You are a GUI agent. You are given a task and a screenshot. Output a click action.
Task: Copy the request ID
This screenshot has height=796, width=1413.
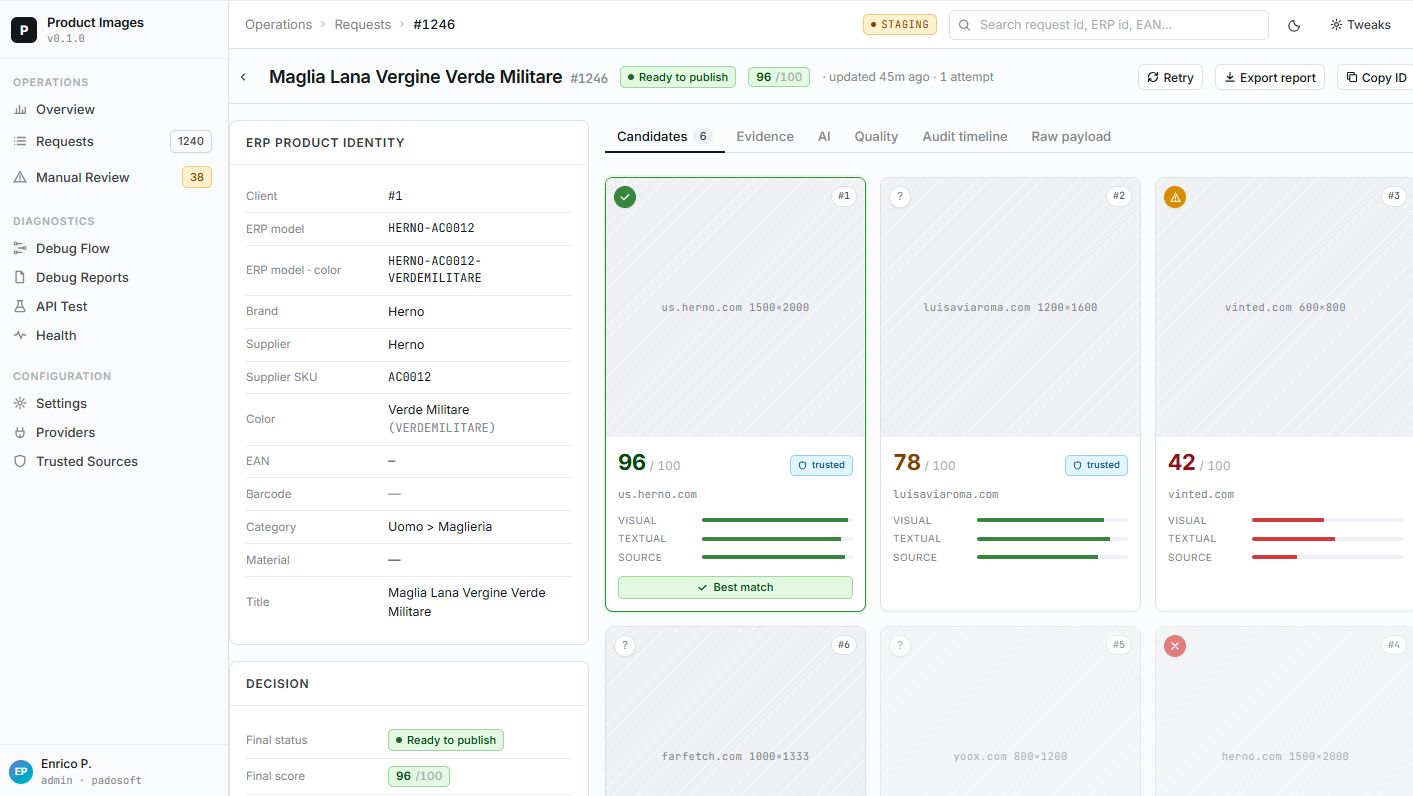click(1376, 77)
